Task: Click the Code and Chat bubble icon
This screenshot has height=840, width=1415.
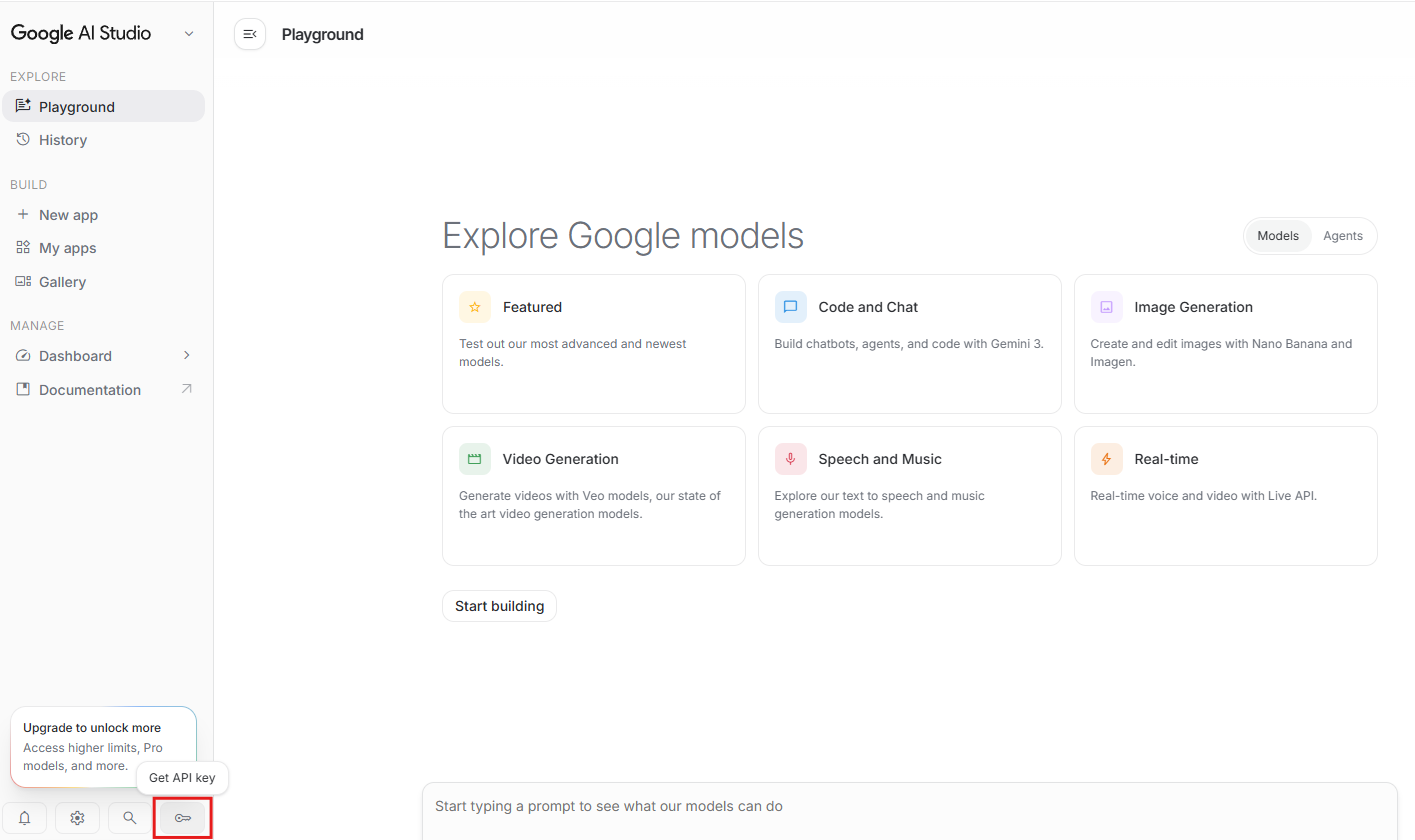Action: click(x=791, y=307)
